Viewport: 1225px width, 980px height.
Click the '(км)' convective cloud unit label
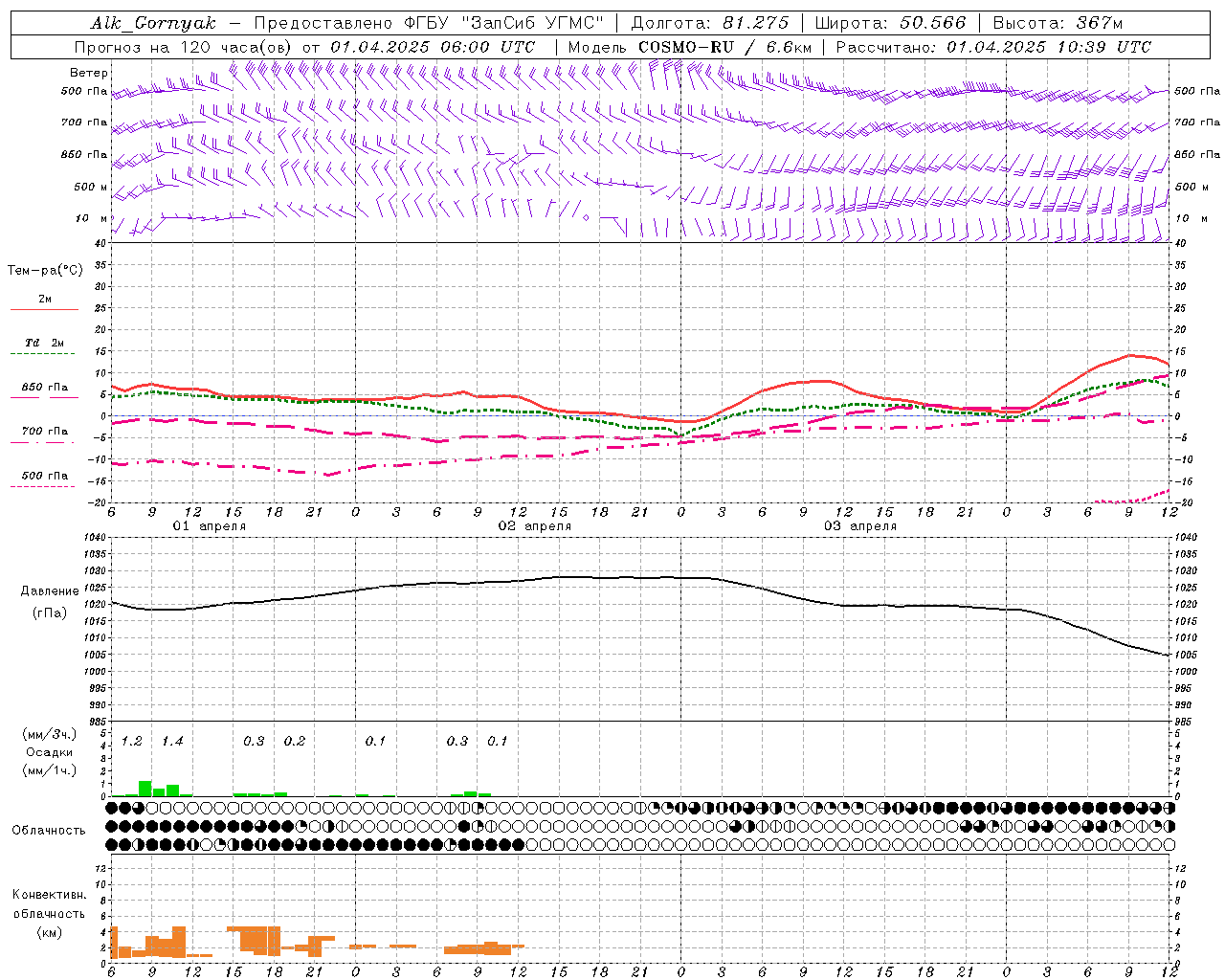(50, 932)
